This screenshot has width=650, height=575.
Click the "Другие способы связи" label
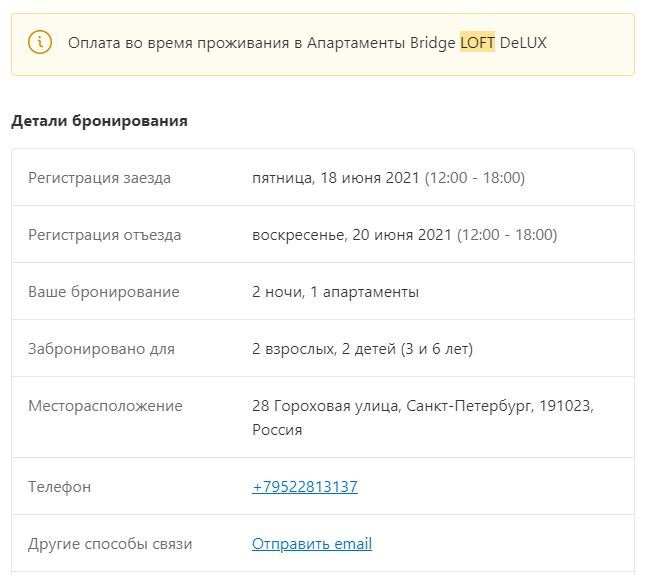click(x=110, y=544)
